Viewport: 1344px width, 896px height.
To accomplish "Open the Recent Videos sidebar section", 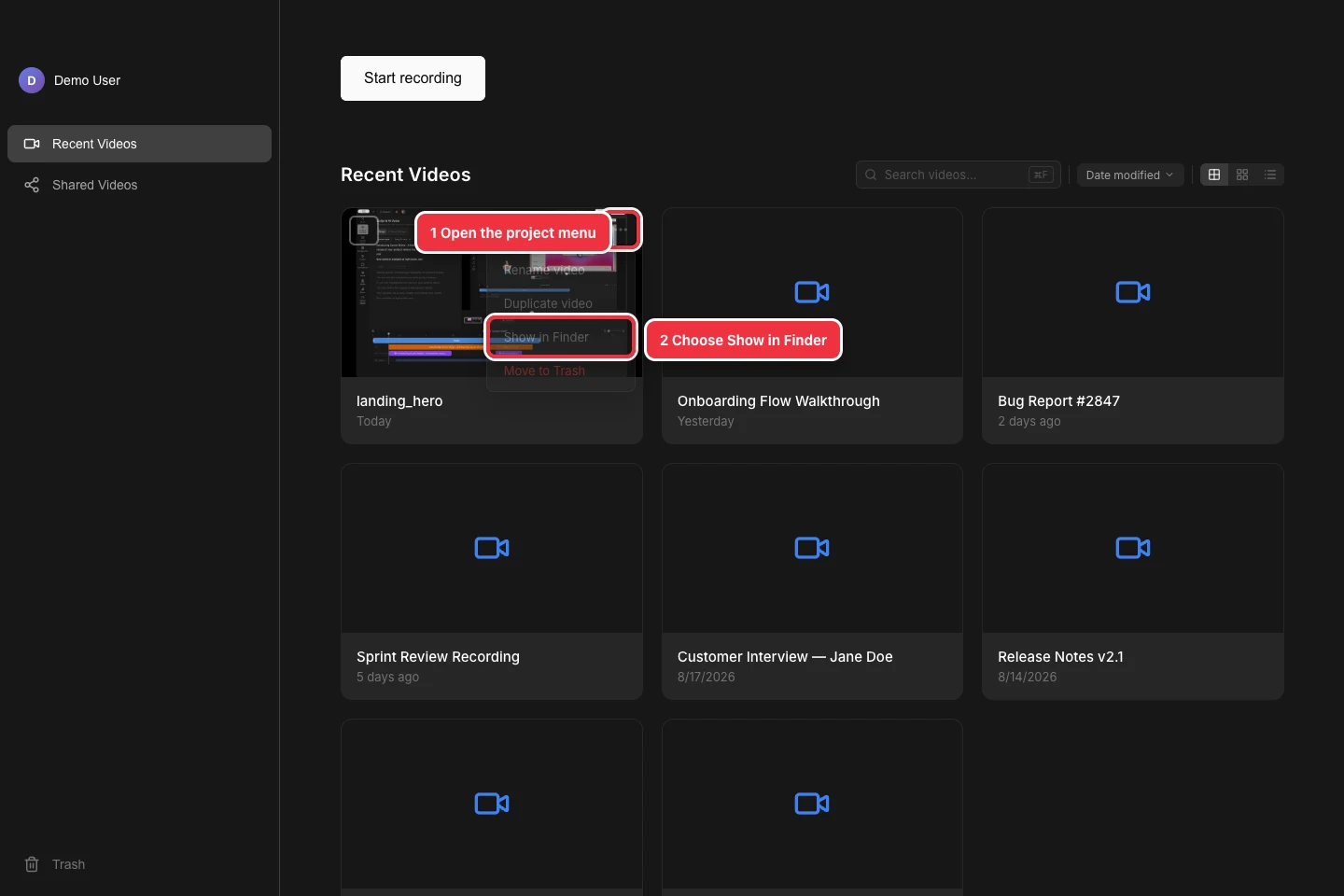I will pyautogui.click(x=139, y=144).
